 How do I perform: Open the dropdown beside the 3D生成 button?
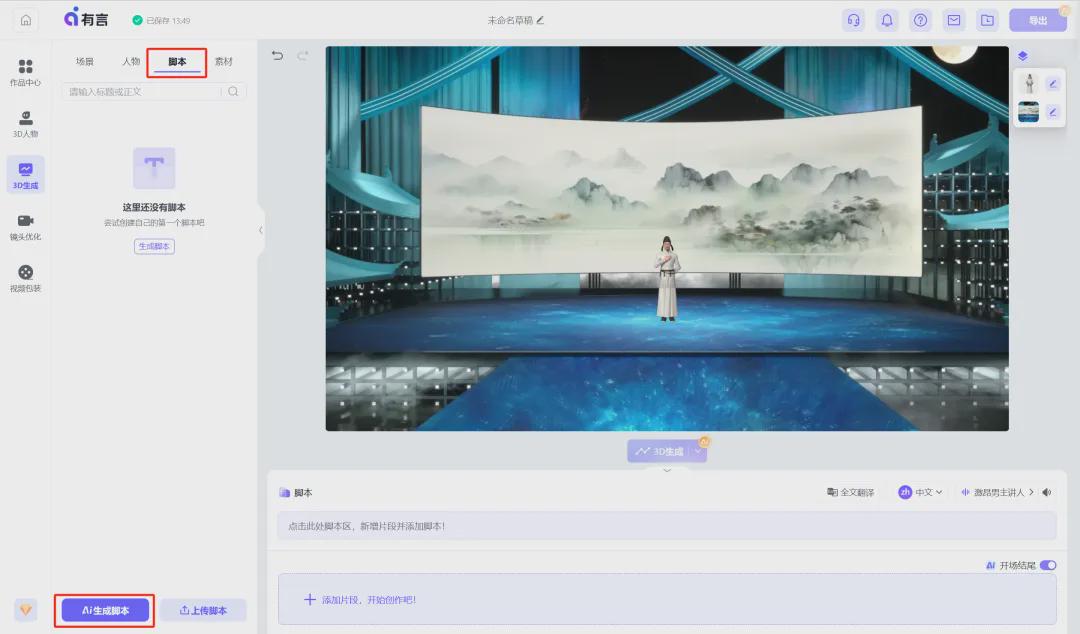click(697, 451)
